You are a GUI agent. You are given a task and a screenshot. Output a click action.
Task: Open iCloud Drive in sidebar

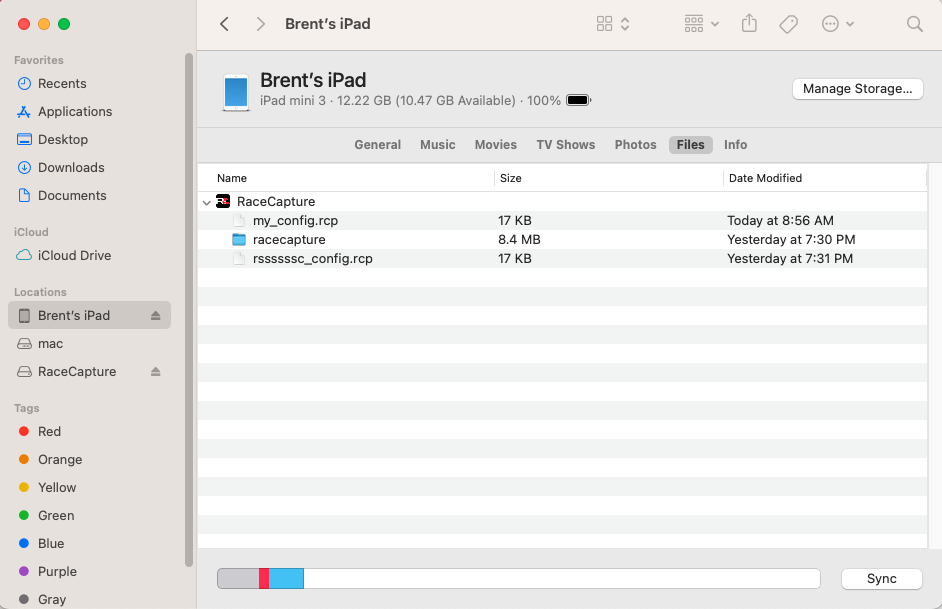click(x=90, y=256)
